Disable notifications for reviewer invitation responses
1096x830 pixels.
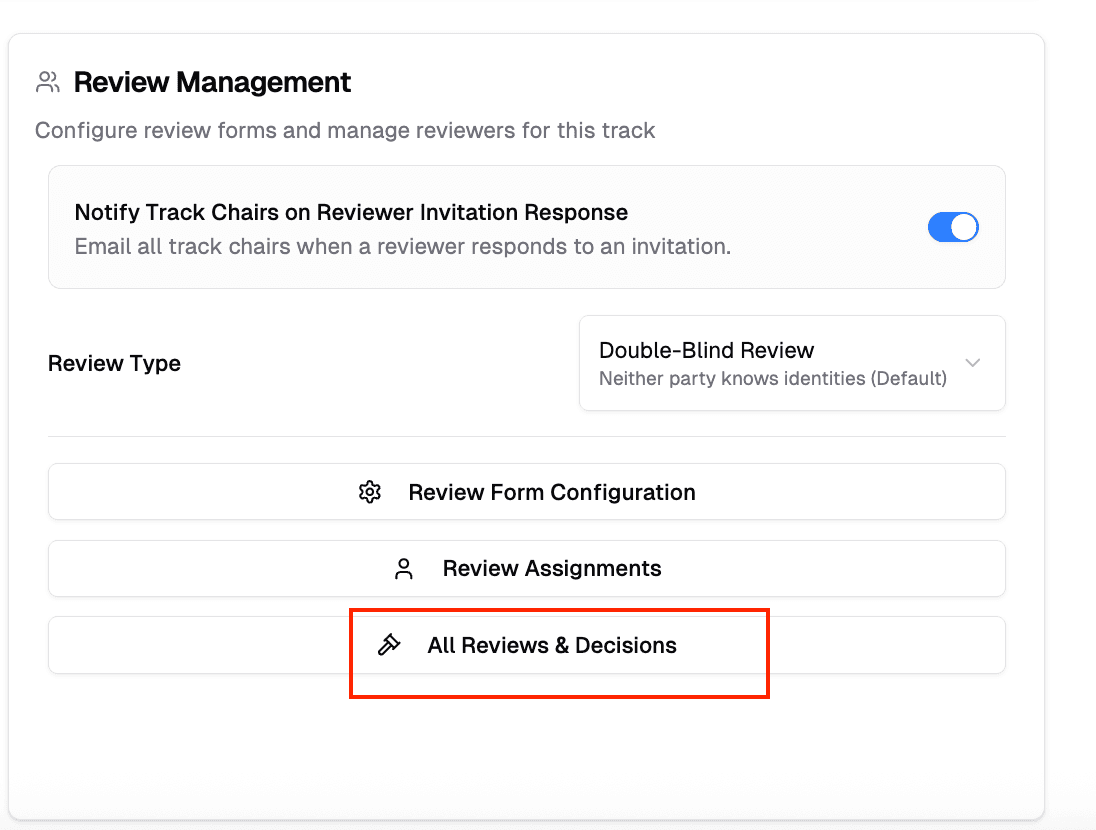952,227
